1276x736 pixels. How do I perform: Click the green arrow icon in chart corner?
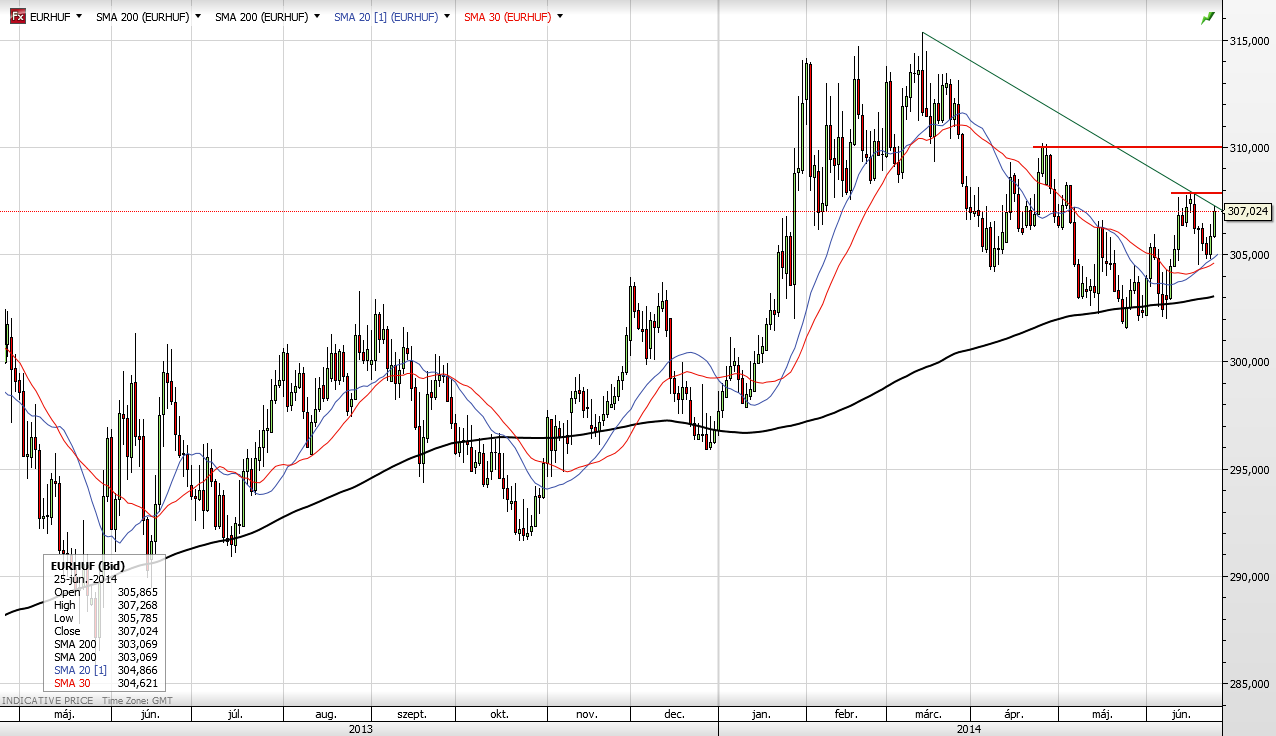coord(1208,17)
